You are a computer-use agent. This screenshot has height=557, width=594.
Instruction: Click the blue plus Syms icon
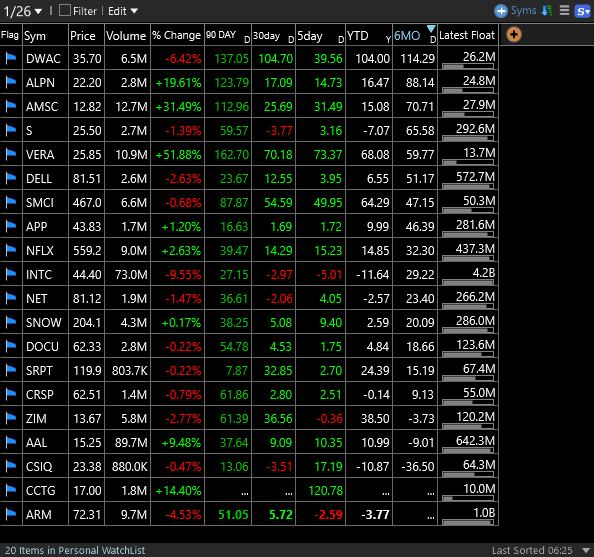pyautogui.click(x=500, y=11)
